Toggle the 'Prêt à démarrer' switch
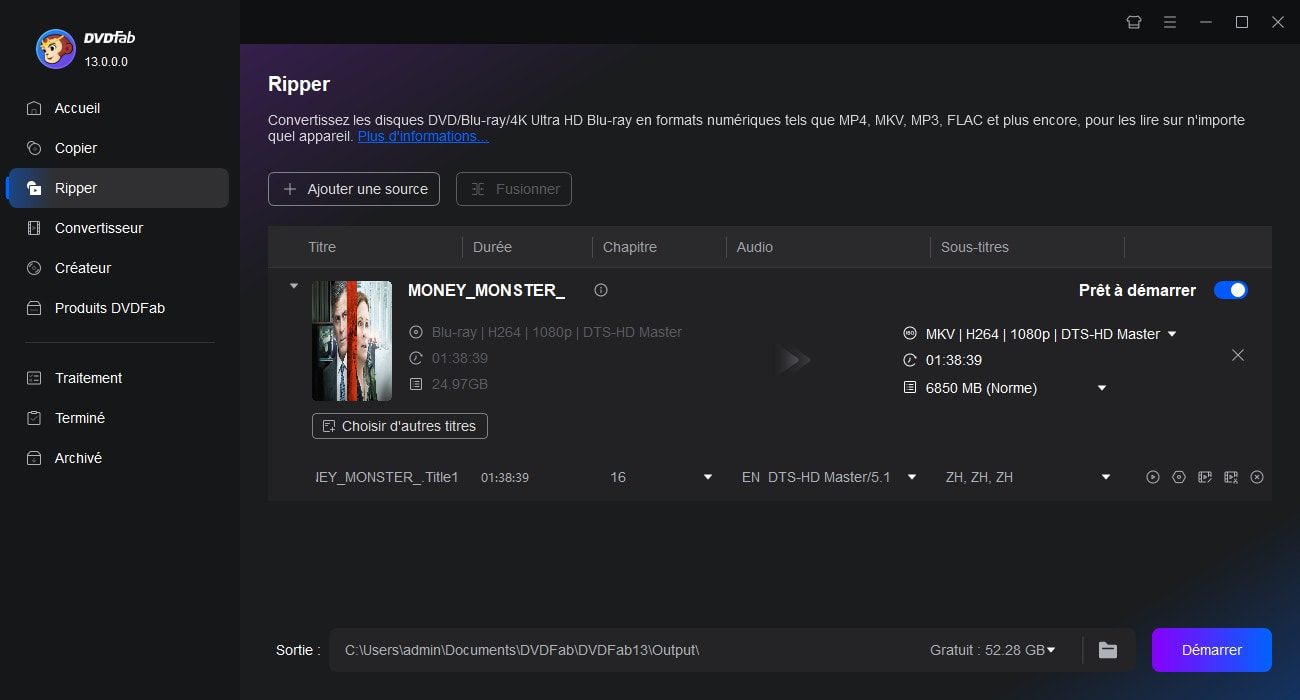This screenshot has width=1300, height=700. pyautogui.click(x=1231, y=290)
